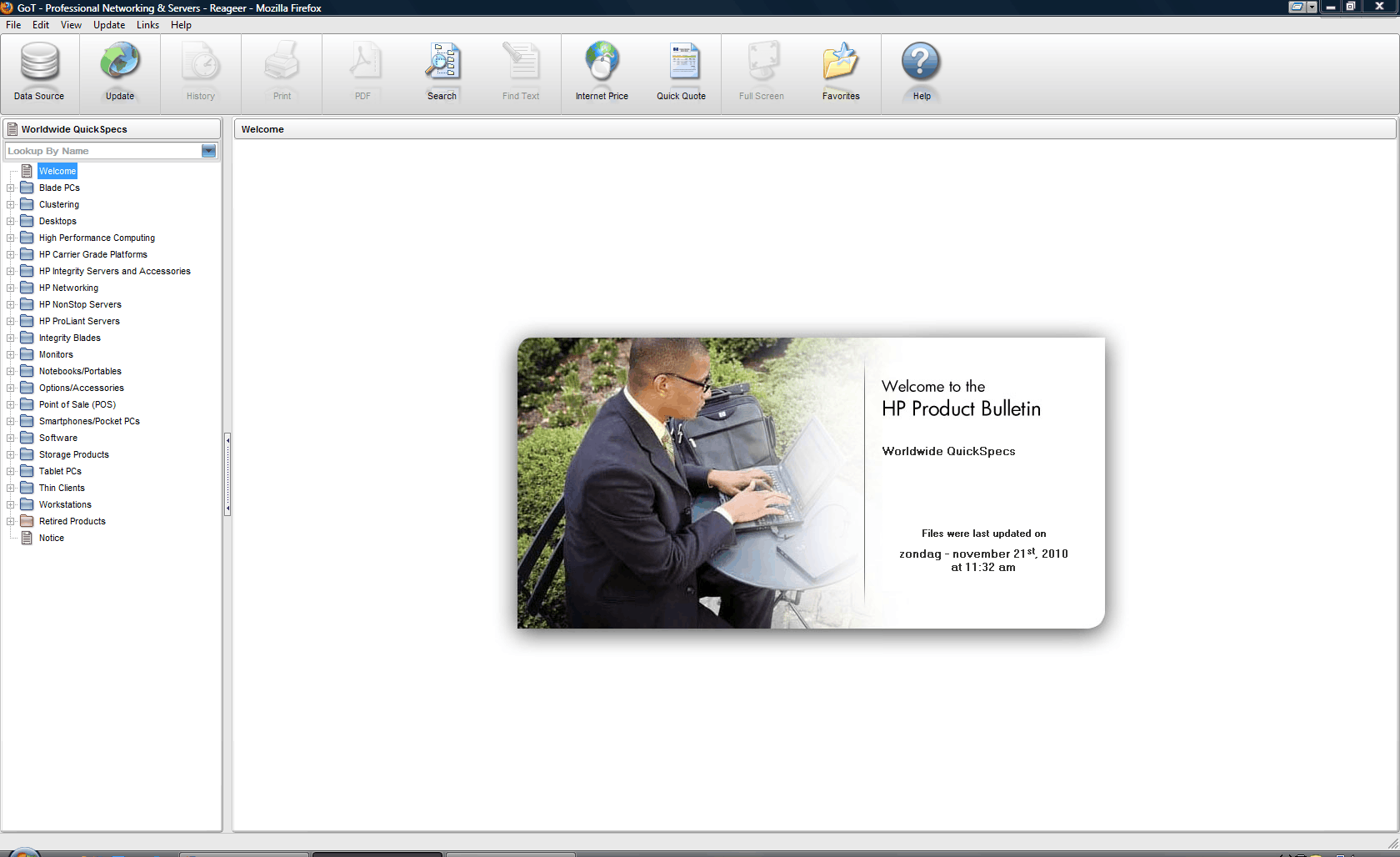Select the Smartphones/Pocket PCs category
Image resolution: width=1400 pixels, height=857 pixels.
click(x=89, y=421)
